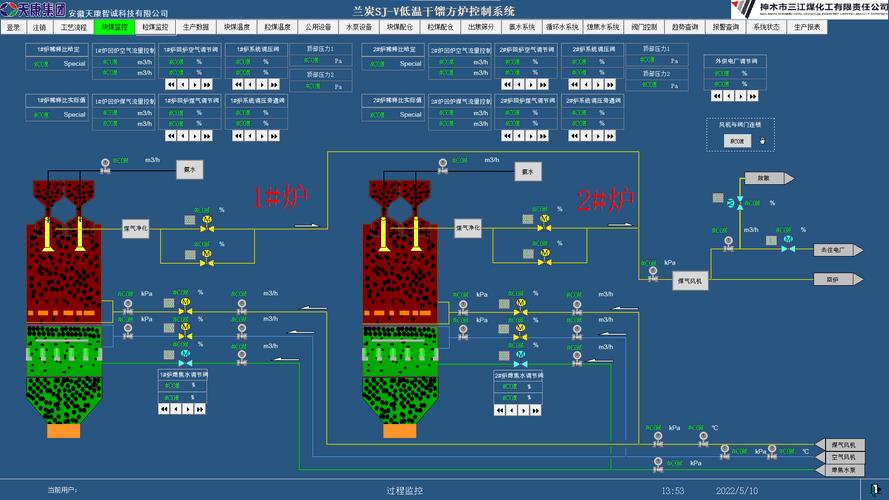
Task: Click the 空气风机 inlet arrow at bottom right
Action: (x=843, y=457)
